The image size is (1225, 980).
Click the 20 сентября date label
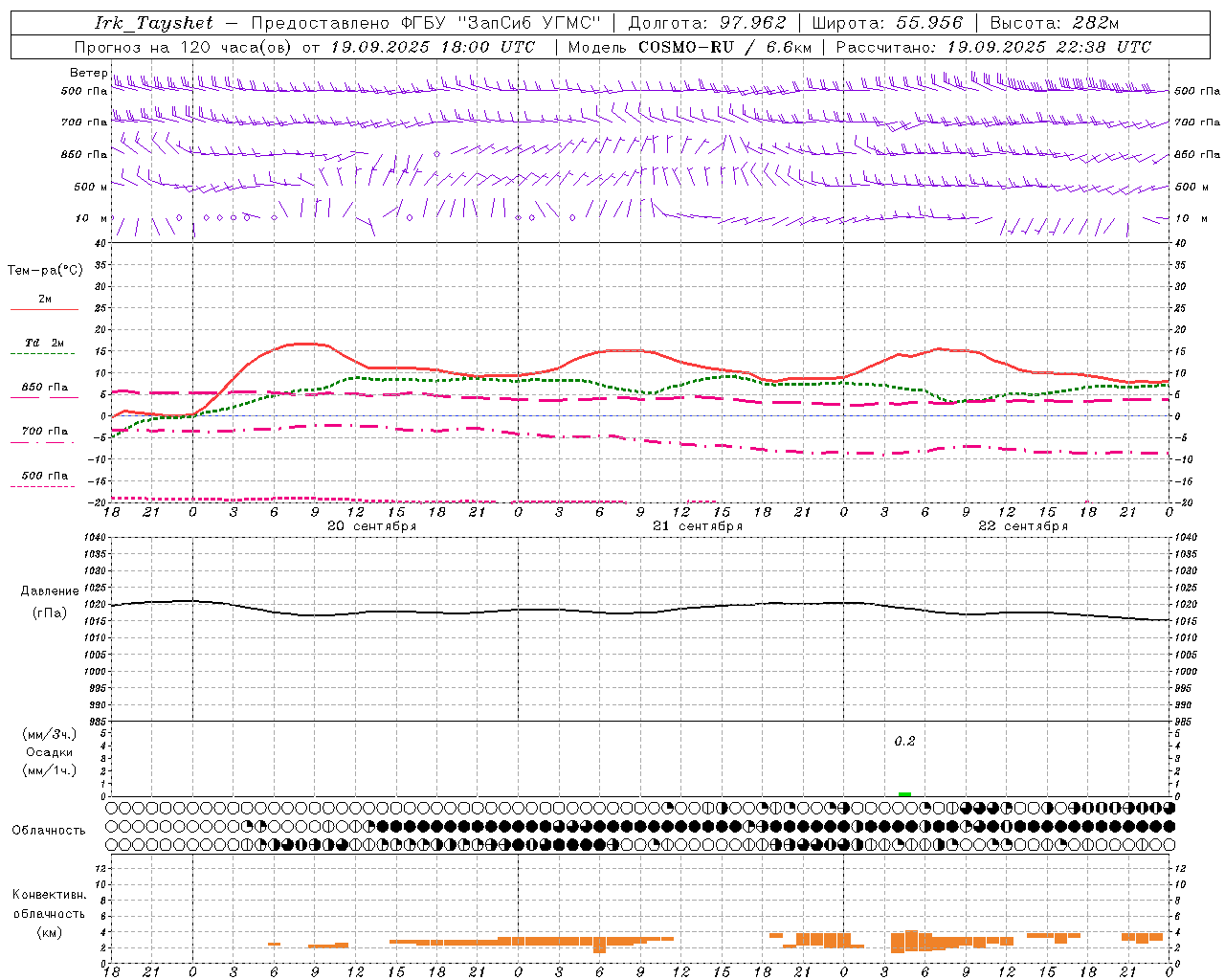[x=371, y=526]
